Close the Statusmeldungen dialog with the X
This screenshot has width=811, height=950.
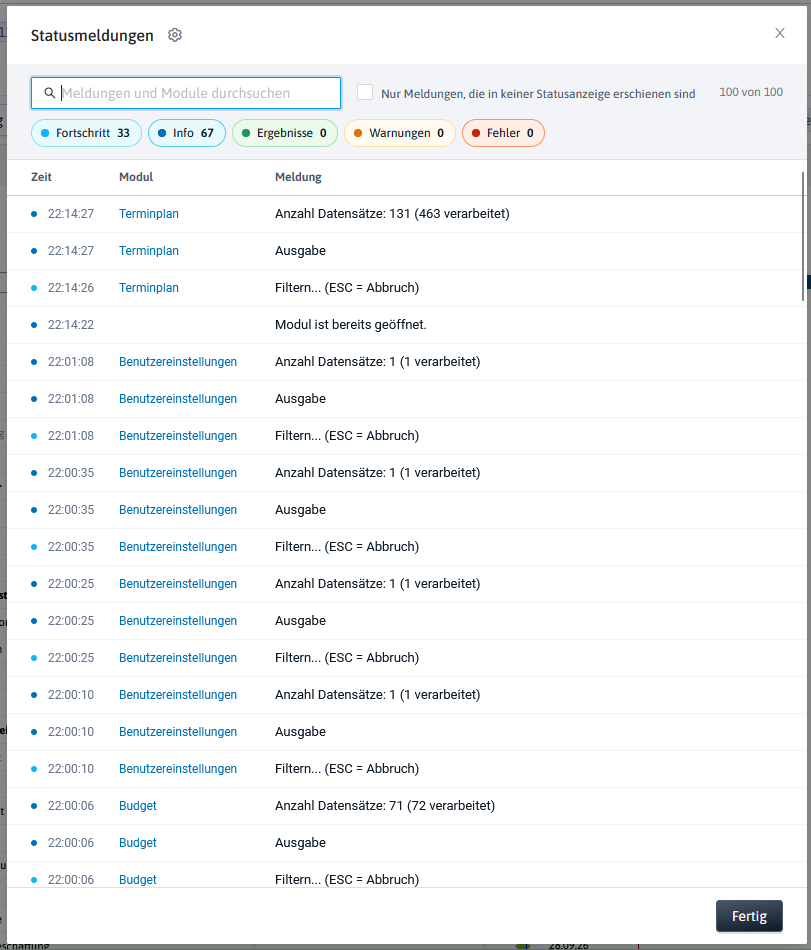click(x=780, y=33)
